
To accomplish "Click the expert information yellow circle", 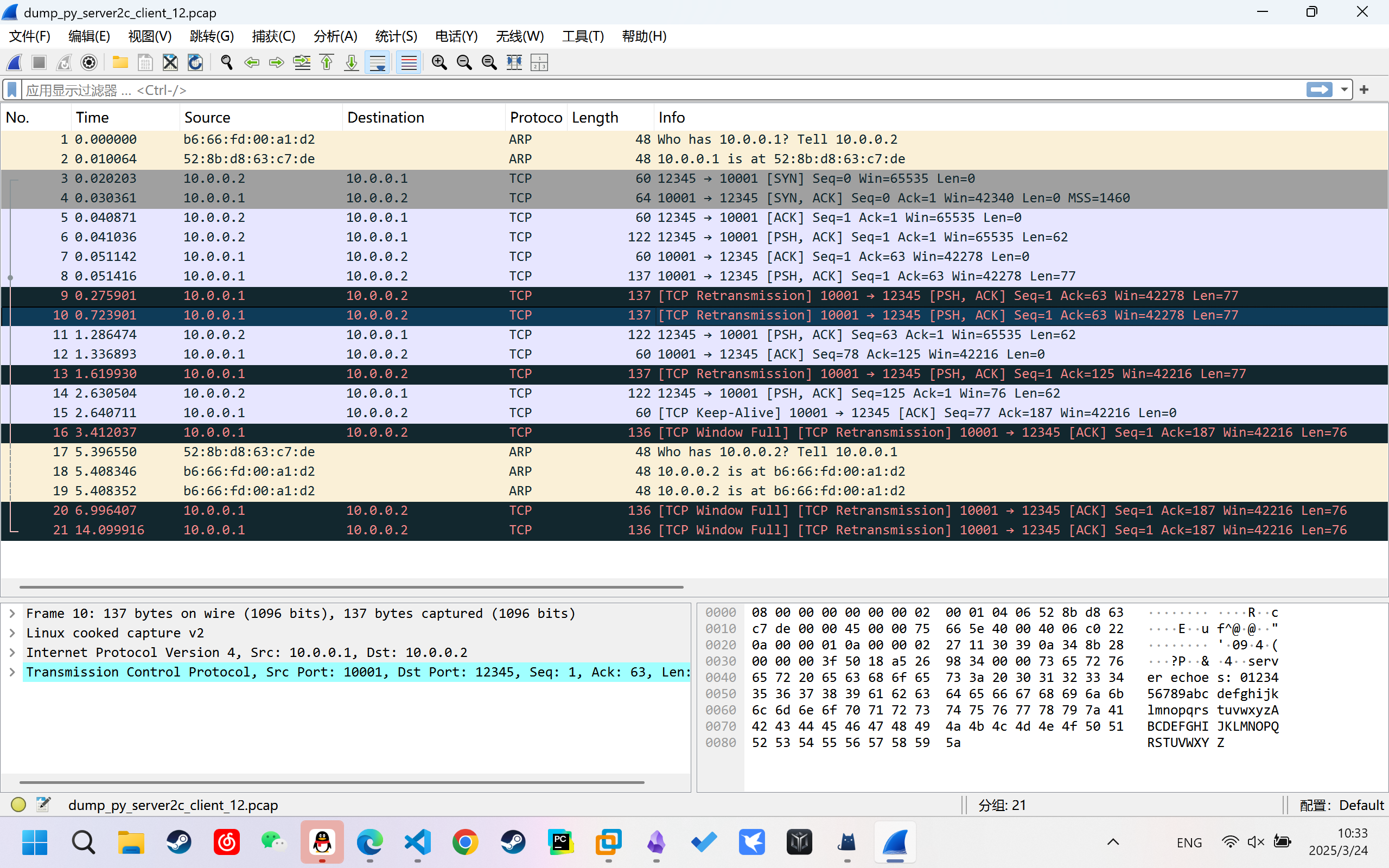I will click(18, 805).
